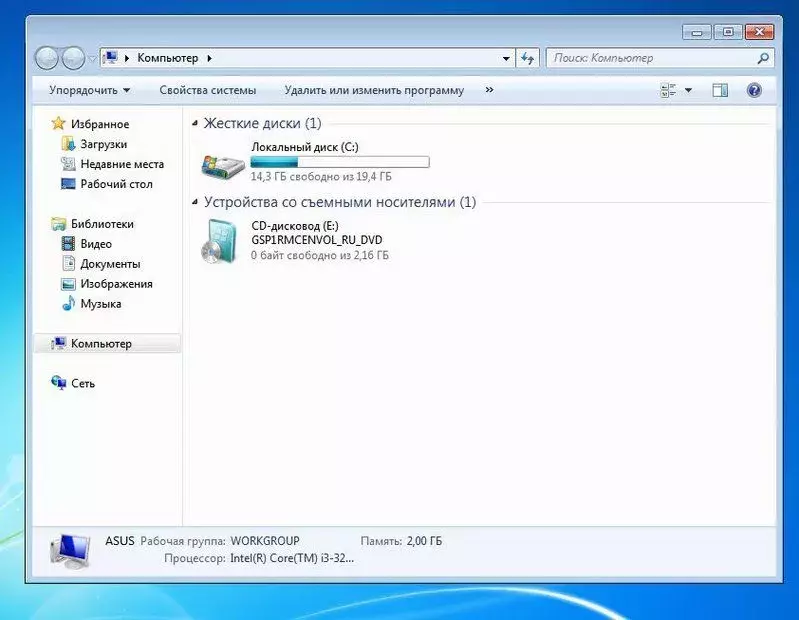The image size is (799, 620).
Task: Click the Локальный диск (C:) label
Action: point(305,147)
